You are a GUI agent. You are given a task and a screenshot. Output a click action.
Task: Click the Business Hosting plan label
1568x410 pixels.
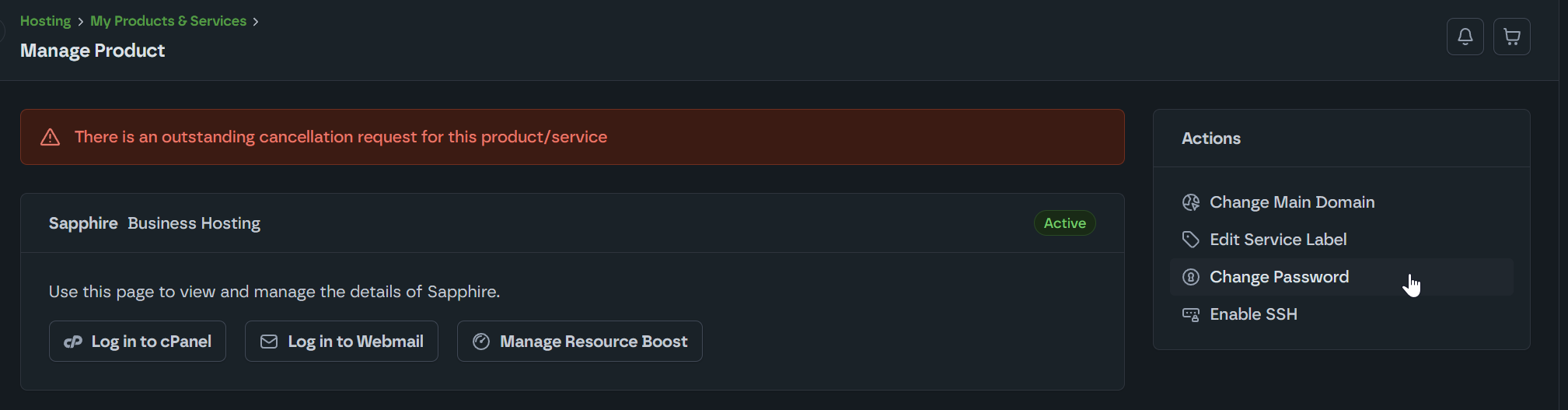point(194,223)
